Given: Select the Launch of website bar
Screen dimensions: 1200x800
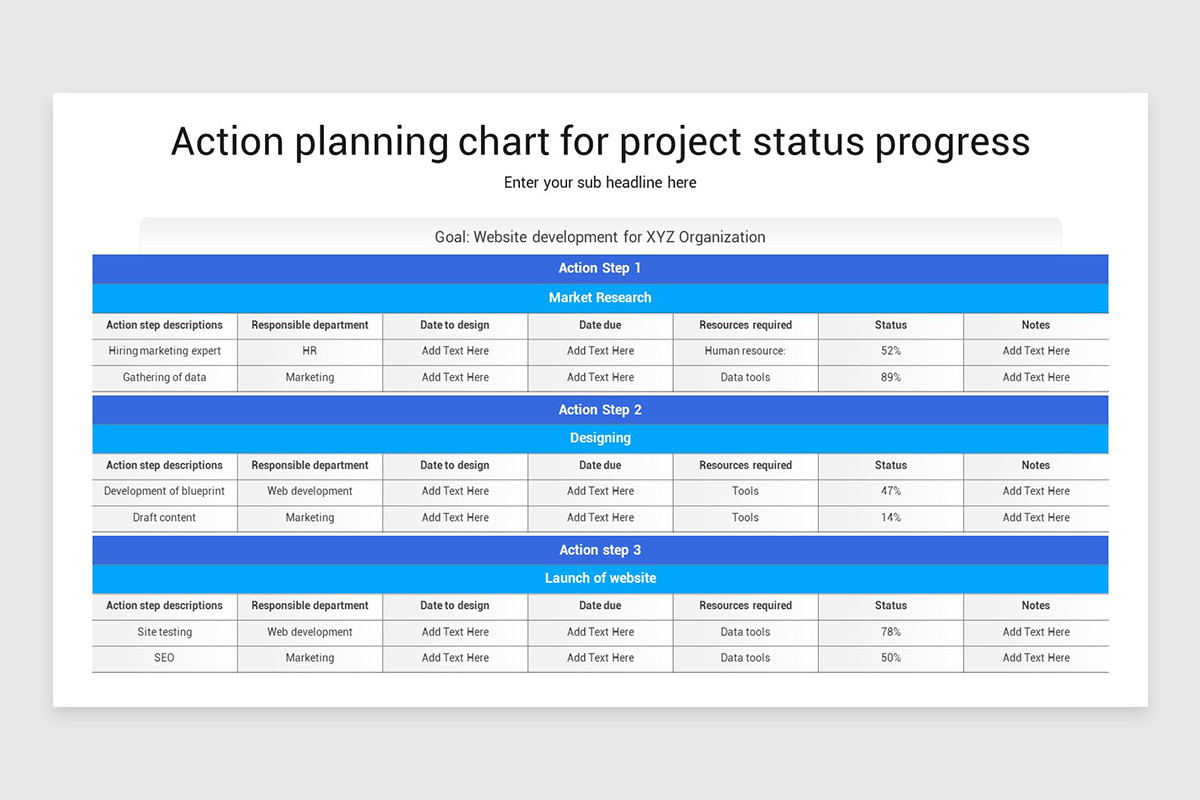Looking at the screenshot, I should [x=600, y=578].
